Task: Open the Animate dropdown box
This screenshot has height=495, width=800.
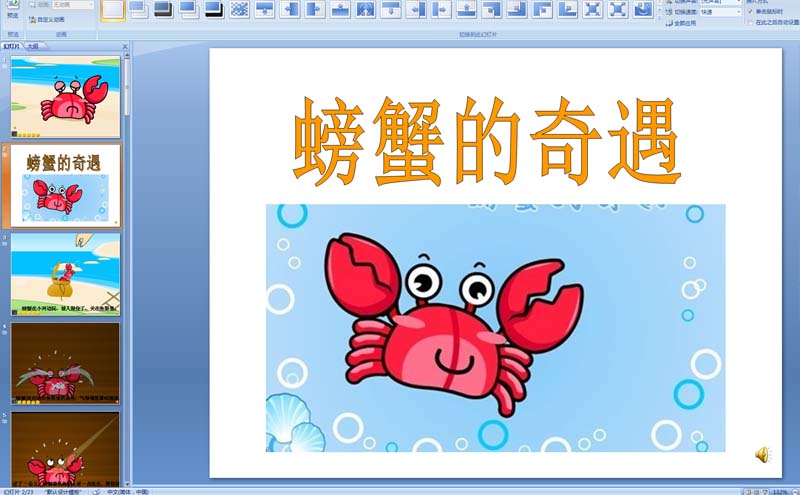Action: (x=73, y=5)
